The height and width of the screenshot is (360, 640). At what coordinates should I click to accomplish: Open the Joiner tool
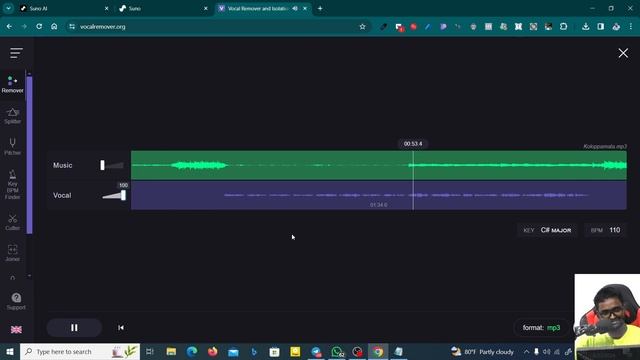pyautogui.click(x=13, y=253)
